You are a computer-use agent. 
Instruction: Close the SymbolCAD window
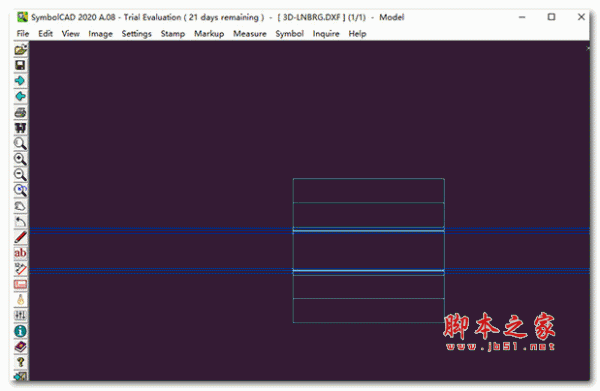click(581, 17)
